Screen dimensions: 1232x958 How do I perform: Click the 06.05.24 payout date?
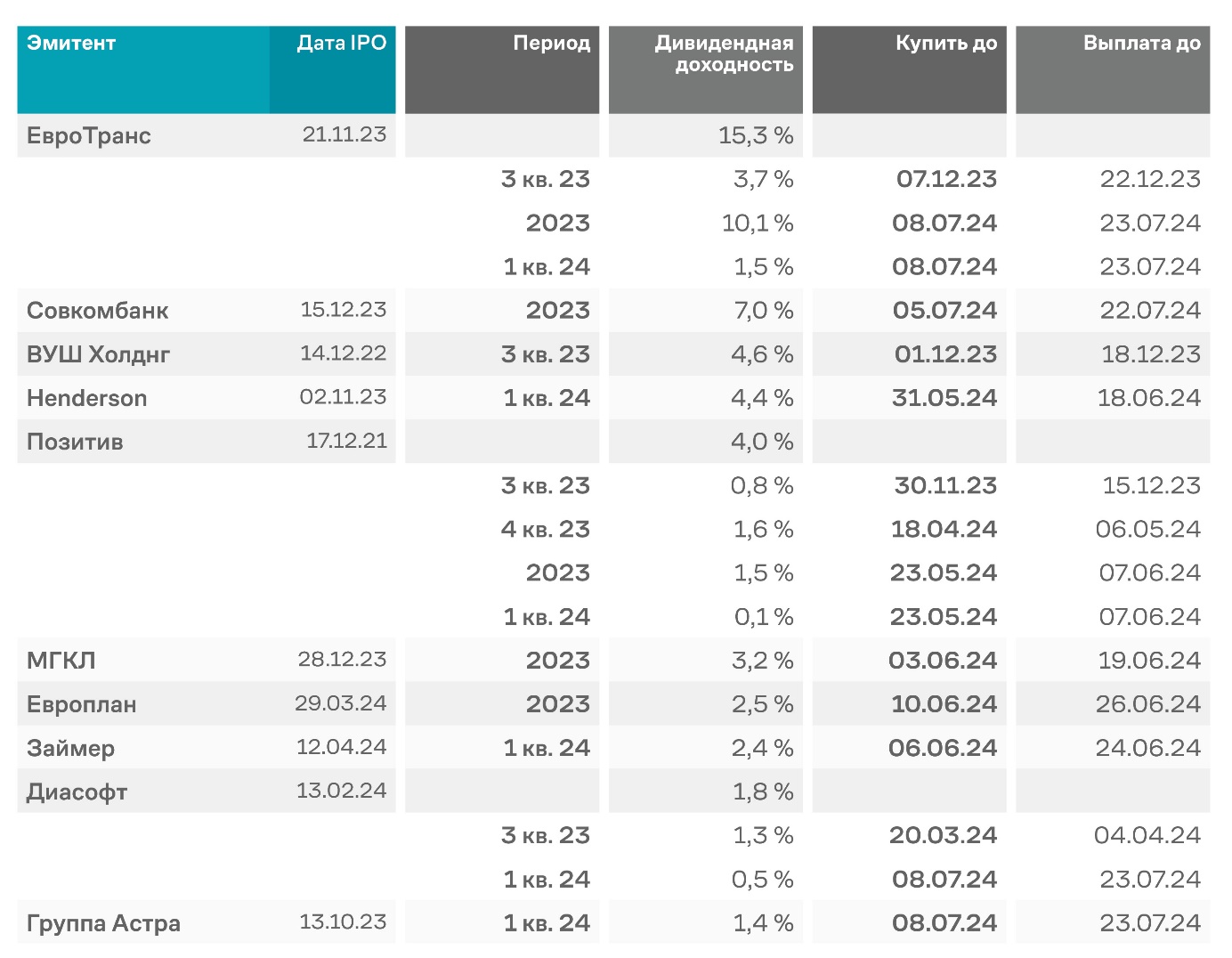1148,529
